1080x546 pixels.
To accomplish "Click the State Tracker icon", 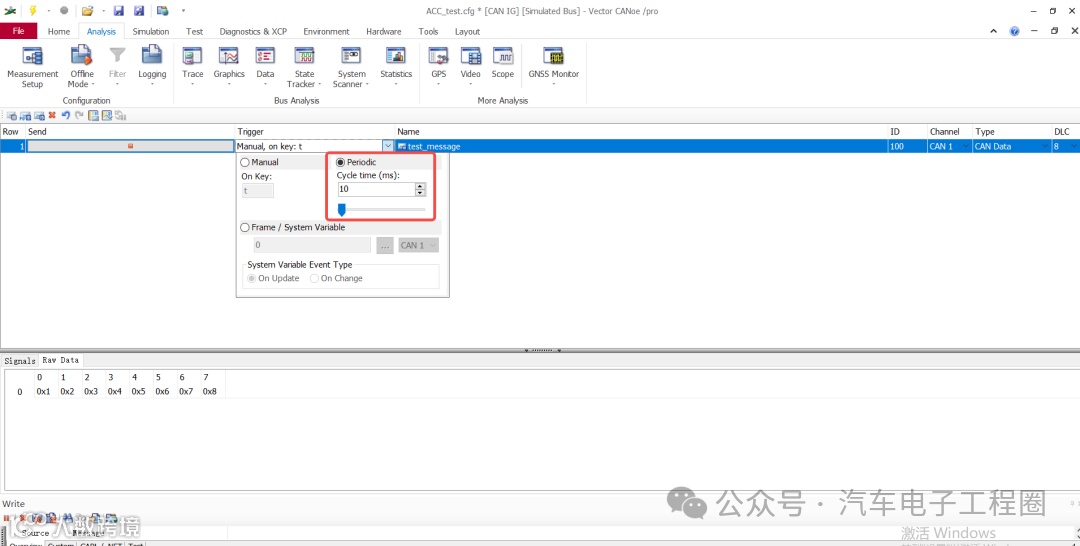I will coord(304,56).
